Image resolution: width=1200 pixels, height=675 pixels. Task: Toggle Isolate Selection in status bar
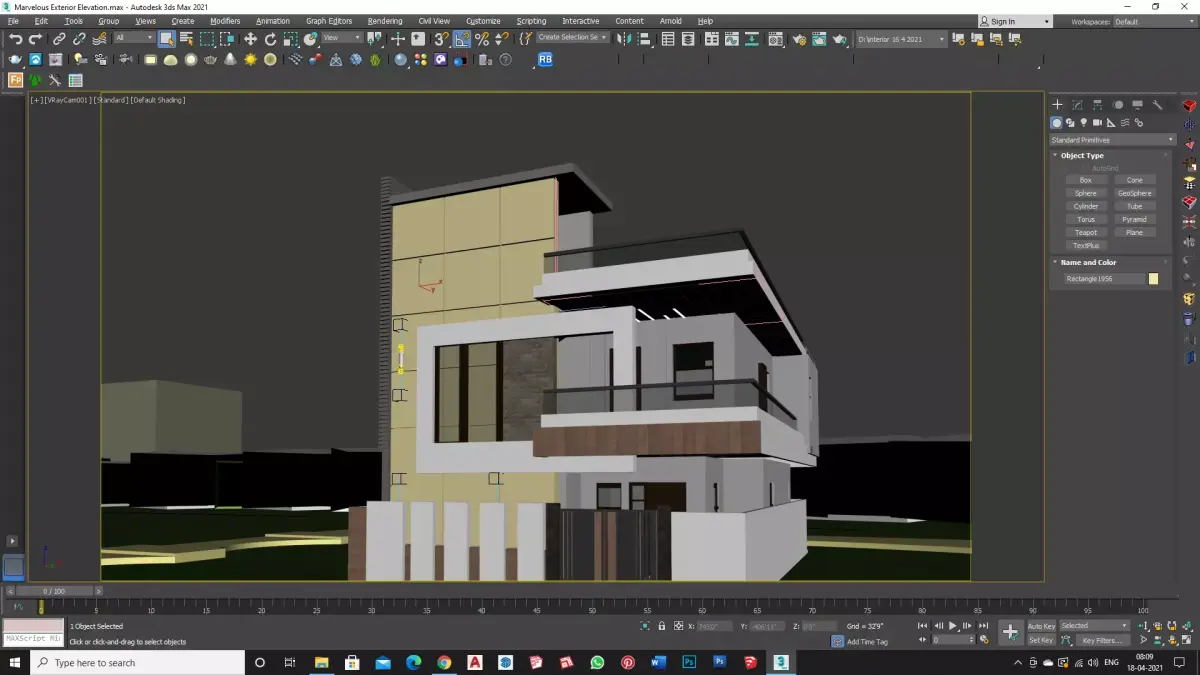645,626
